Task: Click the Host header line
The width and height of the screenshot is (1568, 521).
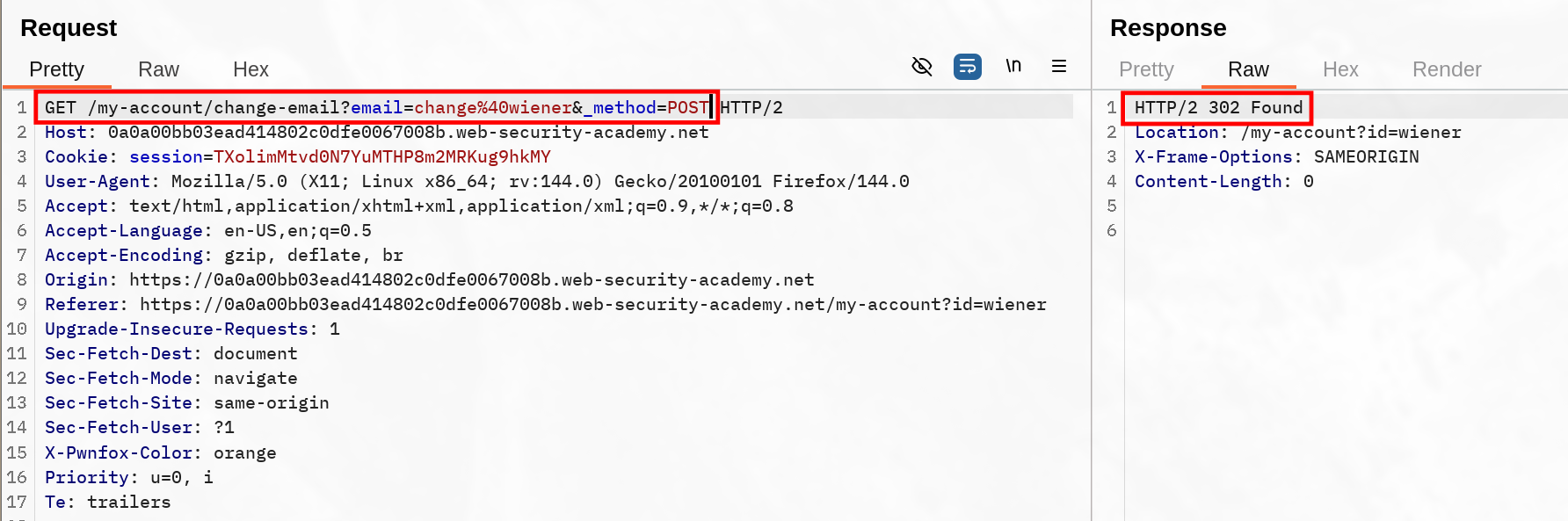Action: (376, 132)
